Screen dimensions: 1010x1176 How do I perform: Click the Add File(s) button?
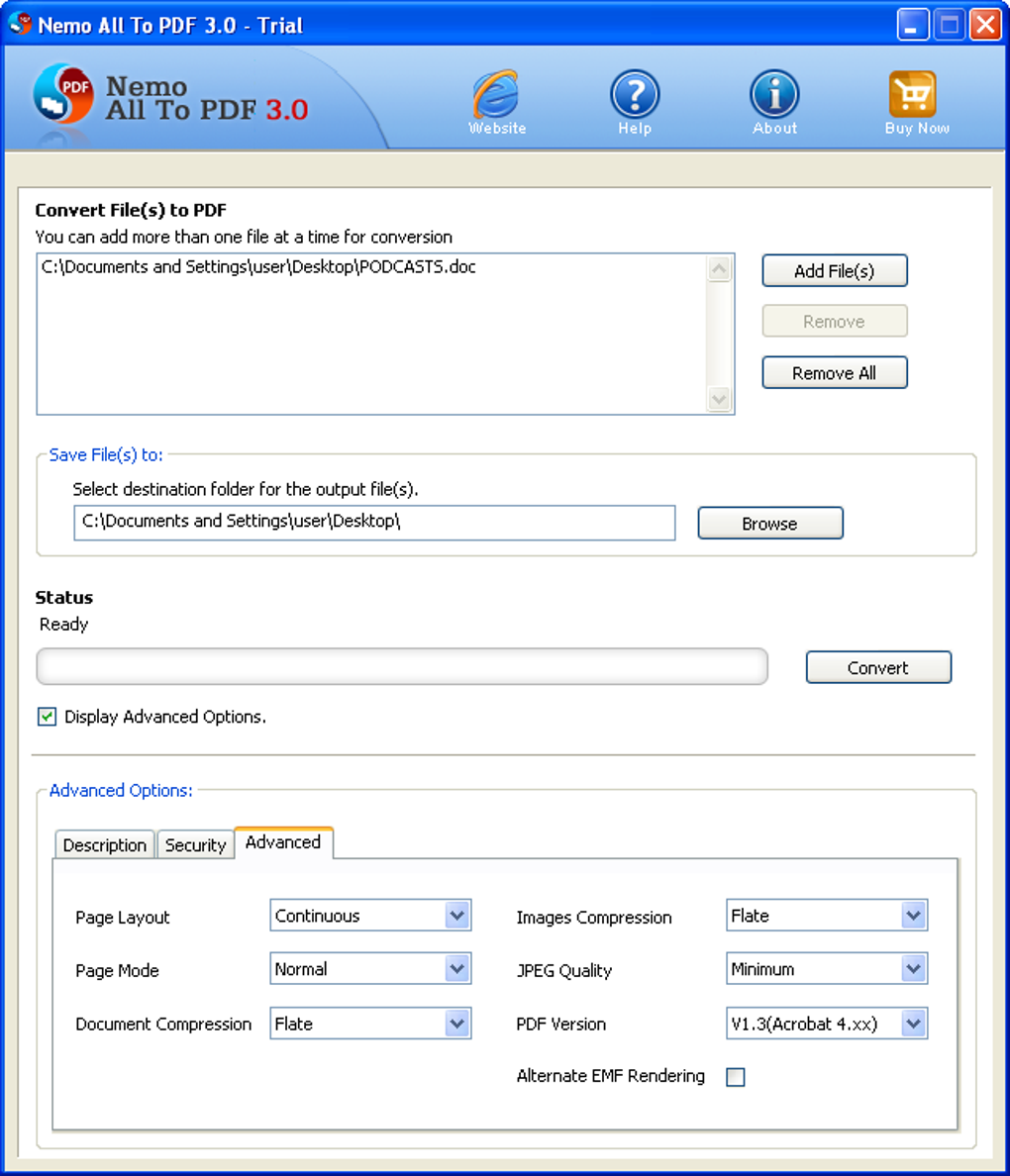[834, 270]
